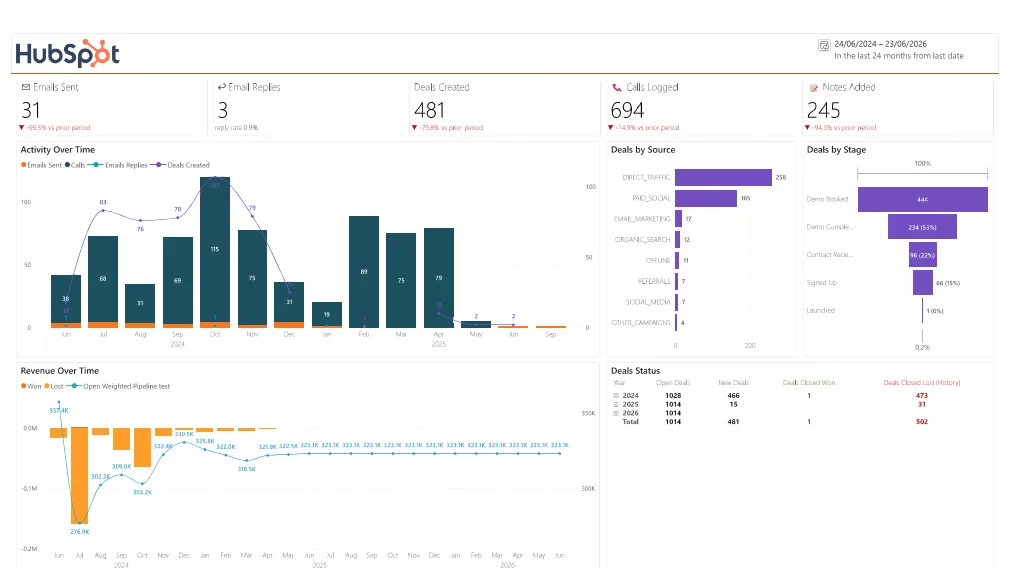Select date range 24/06/2024 – 23/06/2026
Viewport: 1011px width, 568px height.
(x=881, y=44)
